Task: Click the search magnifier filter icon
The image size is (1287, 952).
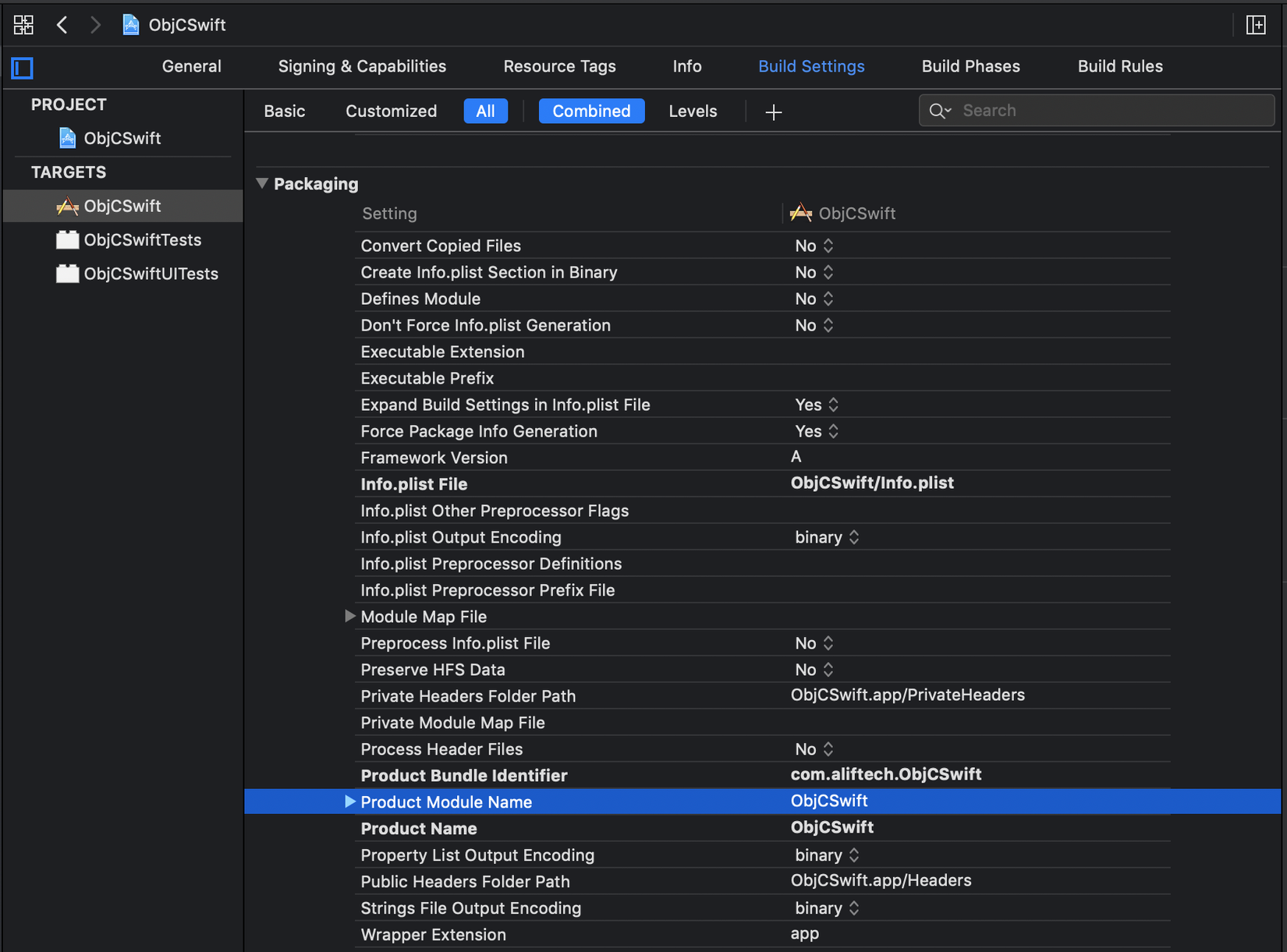Action: pos(940,111)
